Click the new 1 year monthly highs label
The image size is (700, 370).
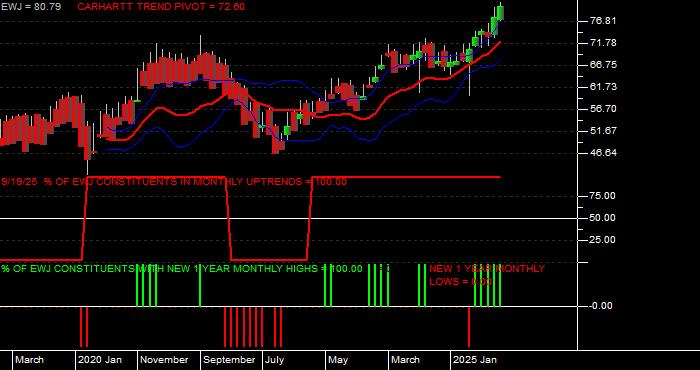[182, 269]
